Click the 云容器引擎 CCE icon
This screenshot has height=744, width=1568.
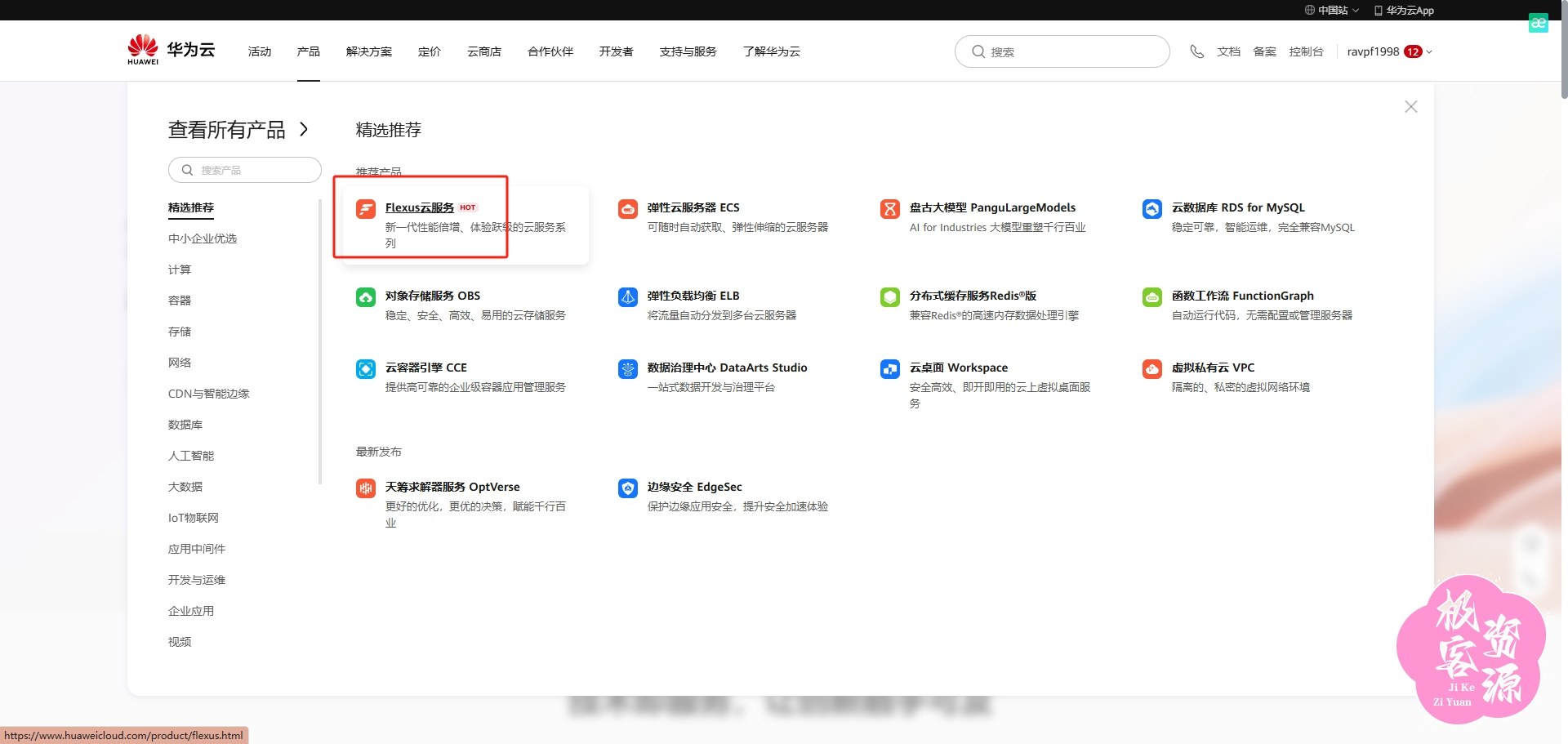click(x=366, y=369)
